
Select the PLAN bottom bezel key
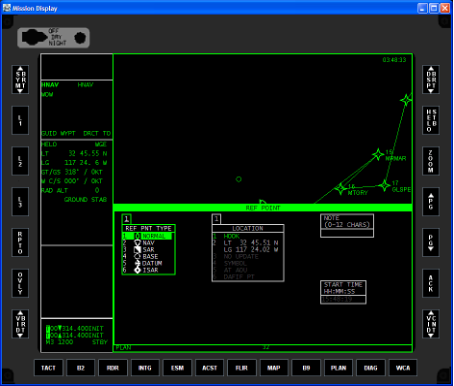tap(338, 368)
